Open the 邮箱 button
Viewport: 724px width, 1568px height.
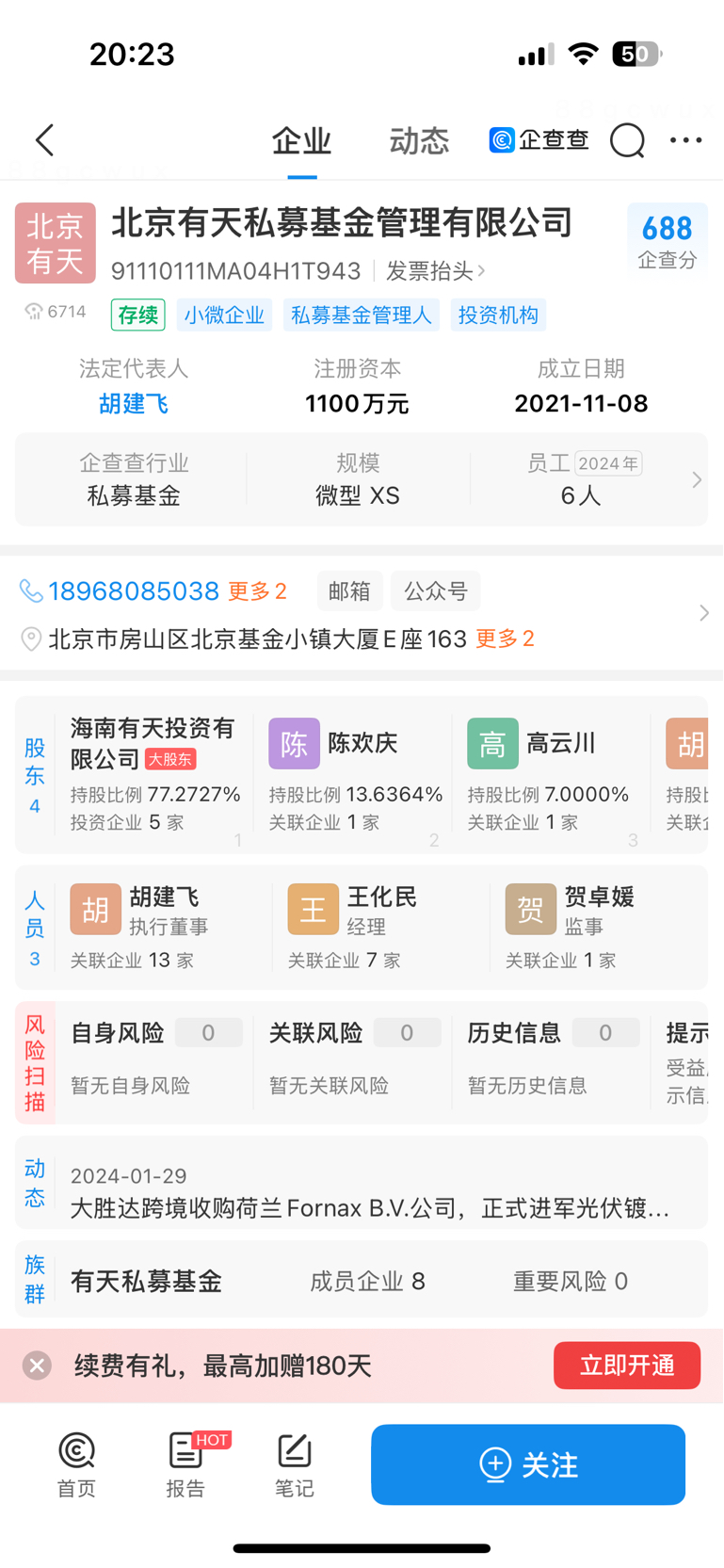(x=349, y=591)
